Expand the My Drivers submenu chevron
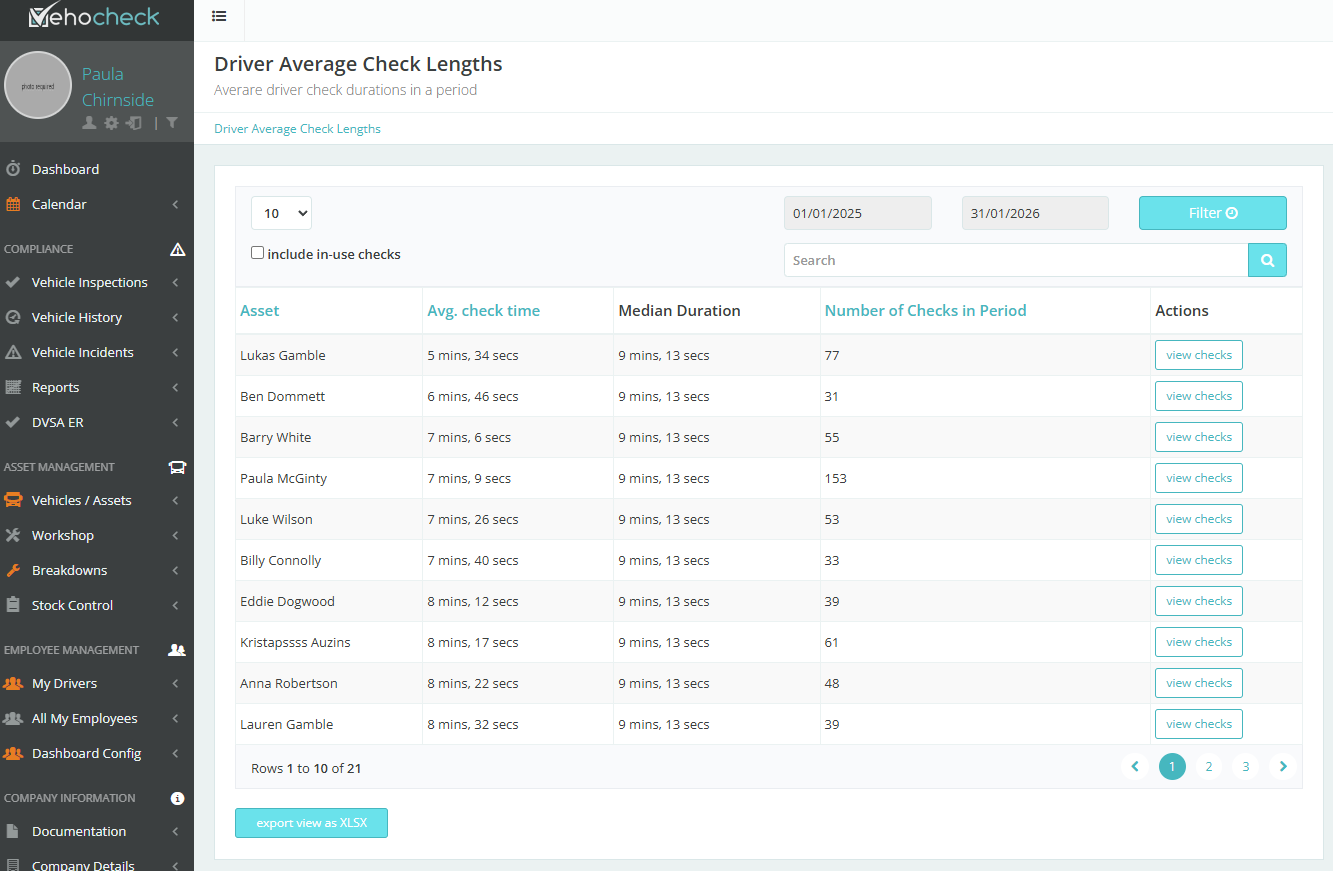The image size is (1333, 871). point(175,683)
